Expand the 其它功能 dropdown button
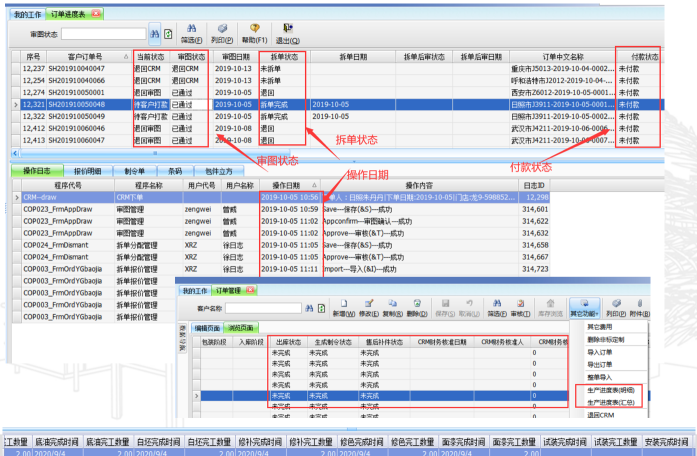The image size is (697, 456). (x=585, y=308)
